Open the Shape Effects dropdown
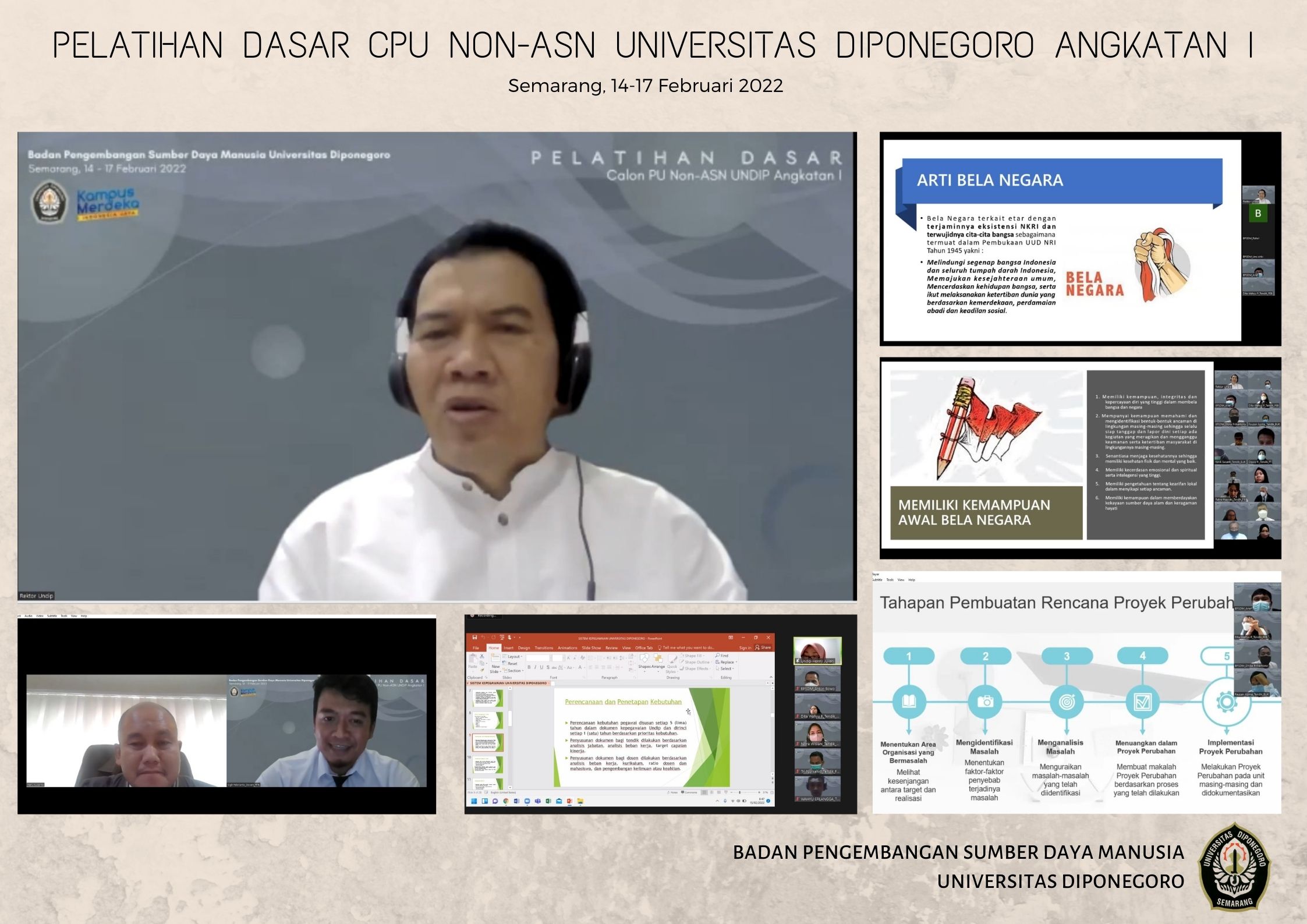This screenshot has height=924, width=1307. [x=695, y=668]
